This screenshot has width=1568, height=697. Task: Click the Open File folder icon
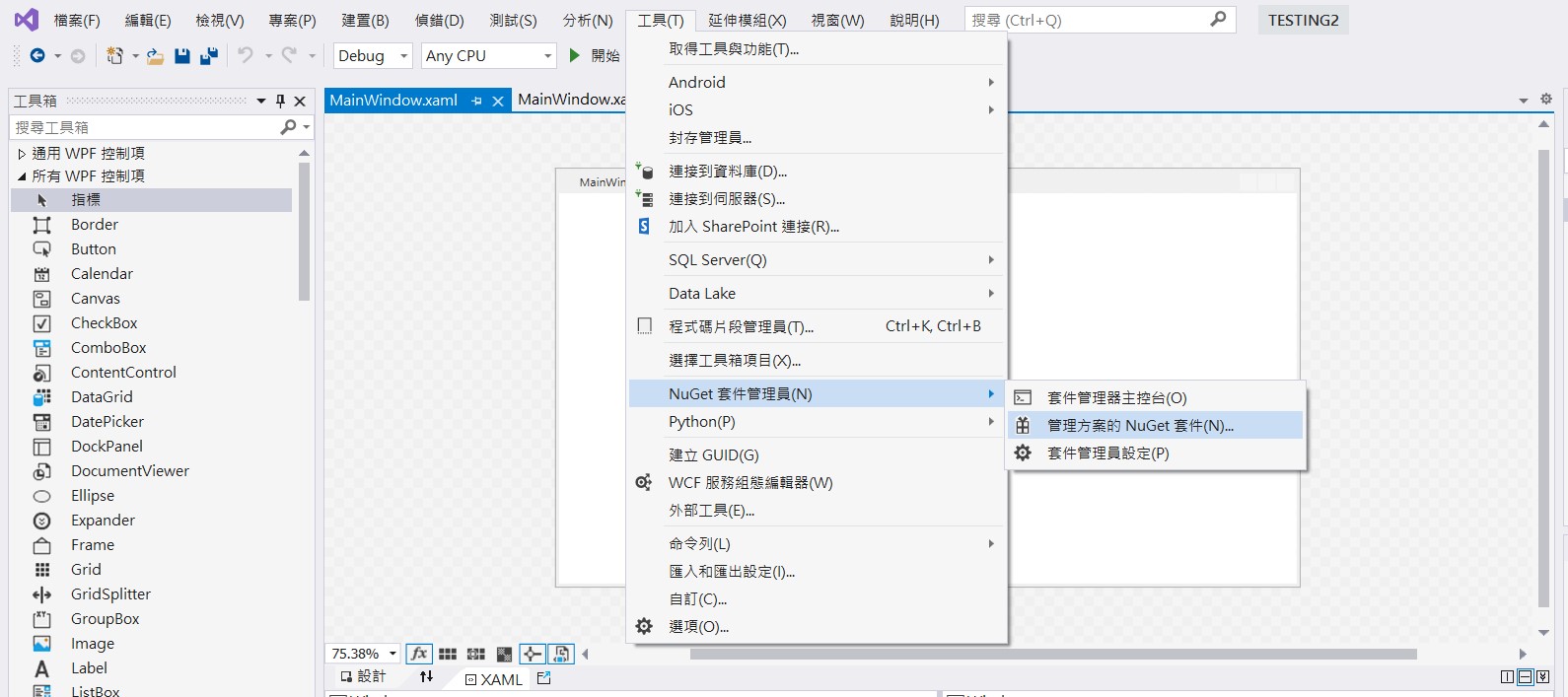[155, 56]
